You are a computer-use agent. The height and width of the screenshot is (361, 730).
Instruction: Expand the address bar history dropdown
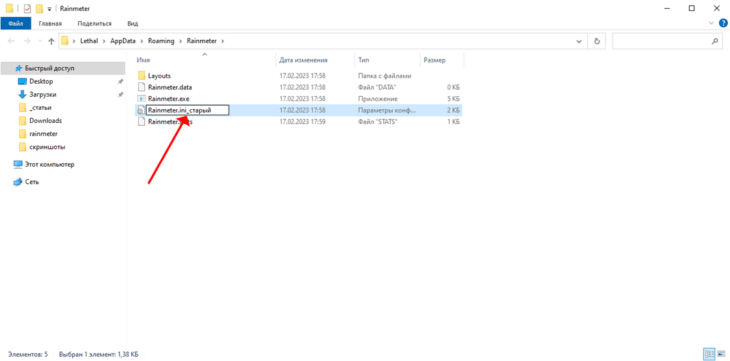point(579,41)
